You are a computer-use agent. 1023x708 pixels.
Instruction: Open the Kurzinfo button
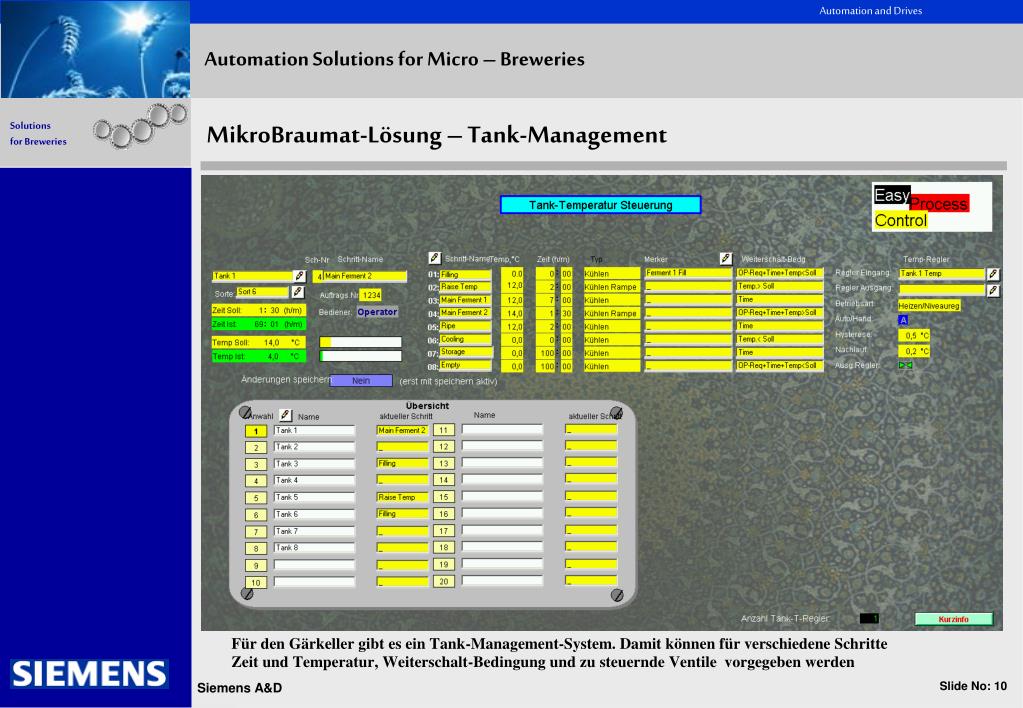[954, 619]
